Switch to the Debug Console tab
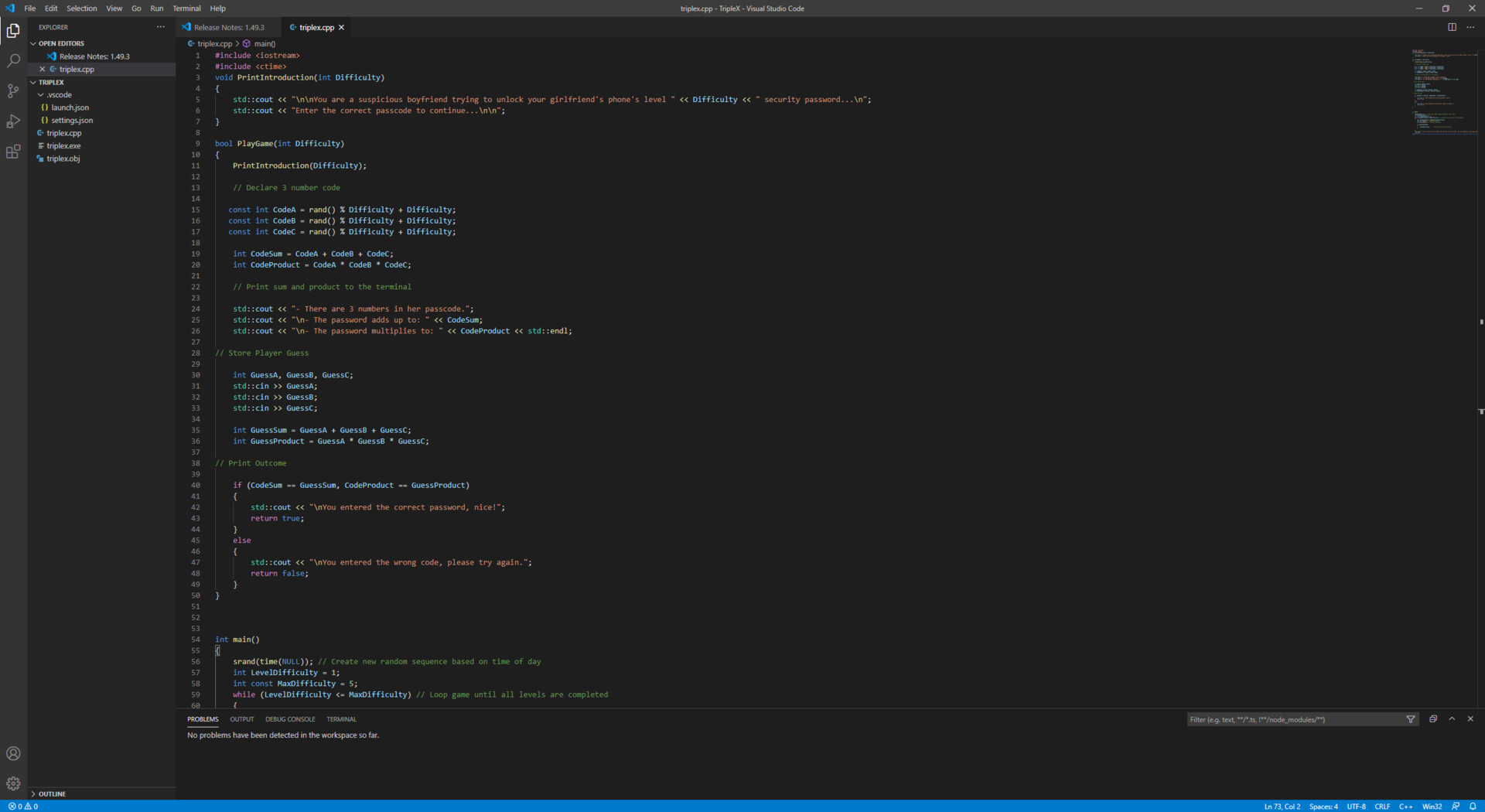Viewport: 1485px width, 812px height. click(x=290, y=719)
